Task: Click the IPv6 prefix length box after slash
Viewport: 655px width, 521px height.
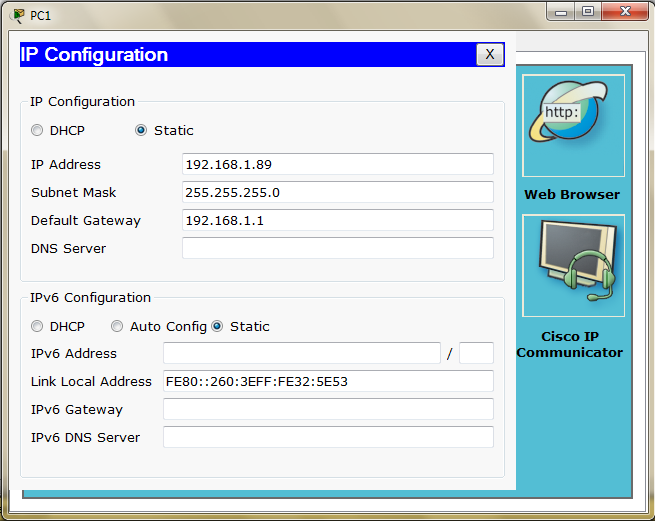Action: point(476,353)
